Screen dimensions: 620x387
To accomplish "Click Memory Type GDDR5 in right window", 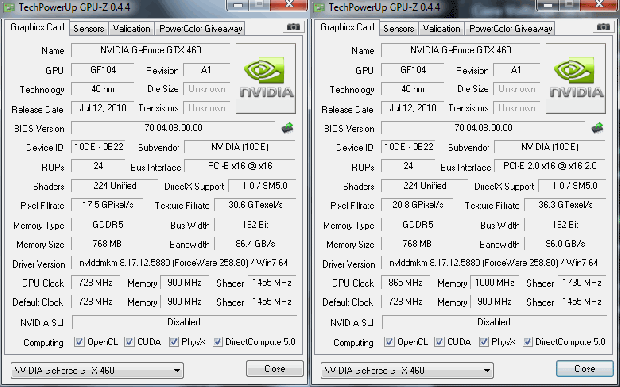I will coord(417,225).
